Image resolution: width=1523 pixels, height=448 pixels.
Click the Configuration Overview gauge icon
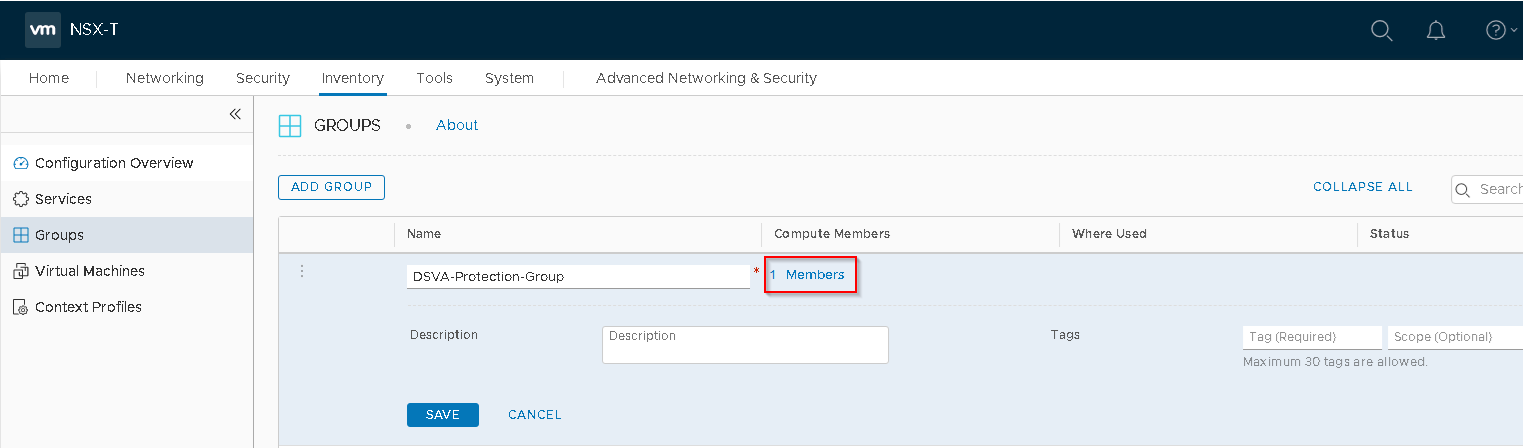point(21,163)
